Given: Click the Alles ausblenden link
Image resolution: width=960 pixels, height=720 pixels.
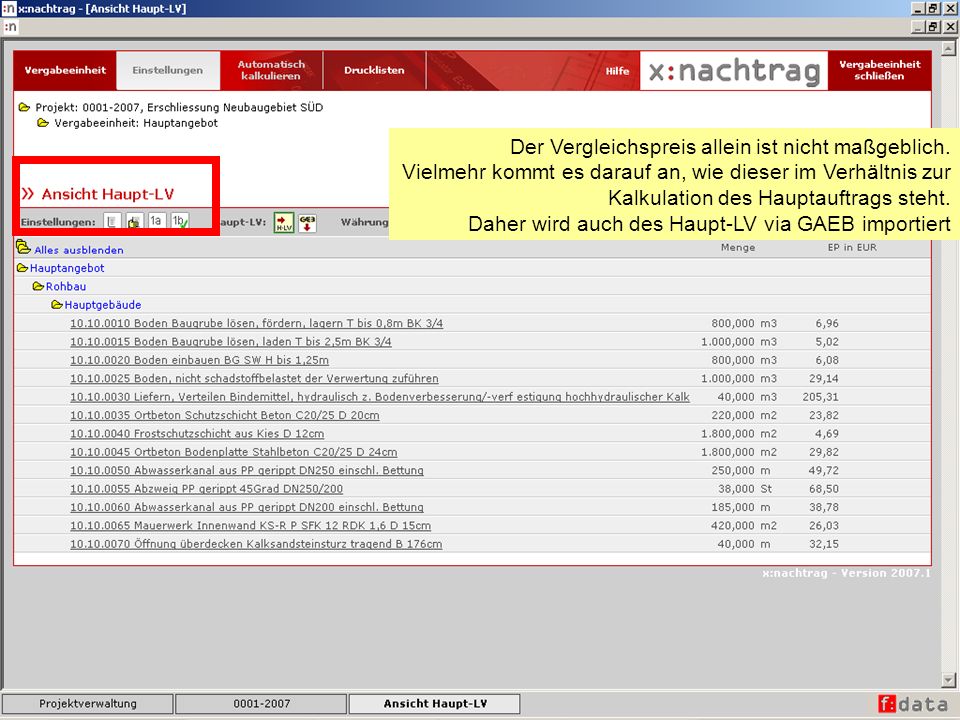Looking at the screenshot, I should pos(79,250).
